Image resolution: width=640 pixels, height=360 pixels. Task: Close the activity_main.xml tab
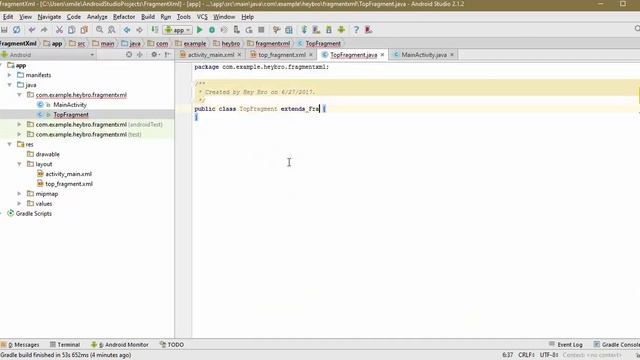[x=240, y=55]
